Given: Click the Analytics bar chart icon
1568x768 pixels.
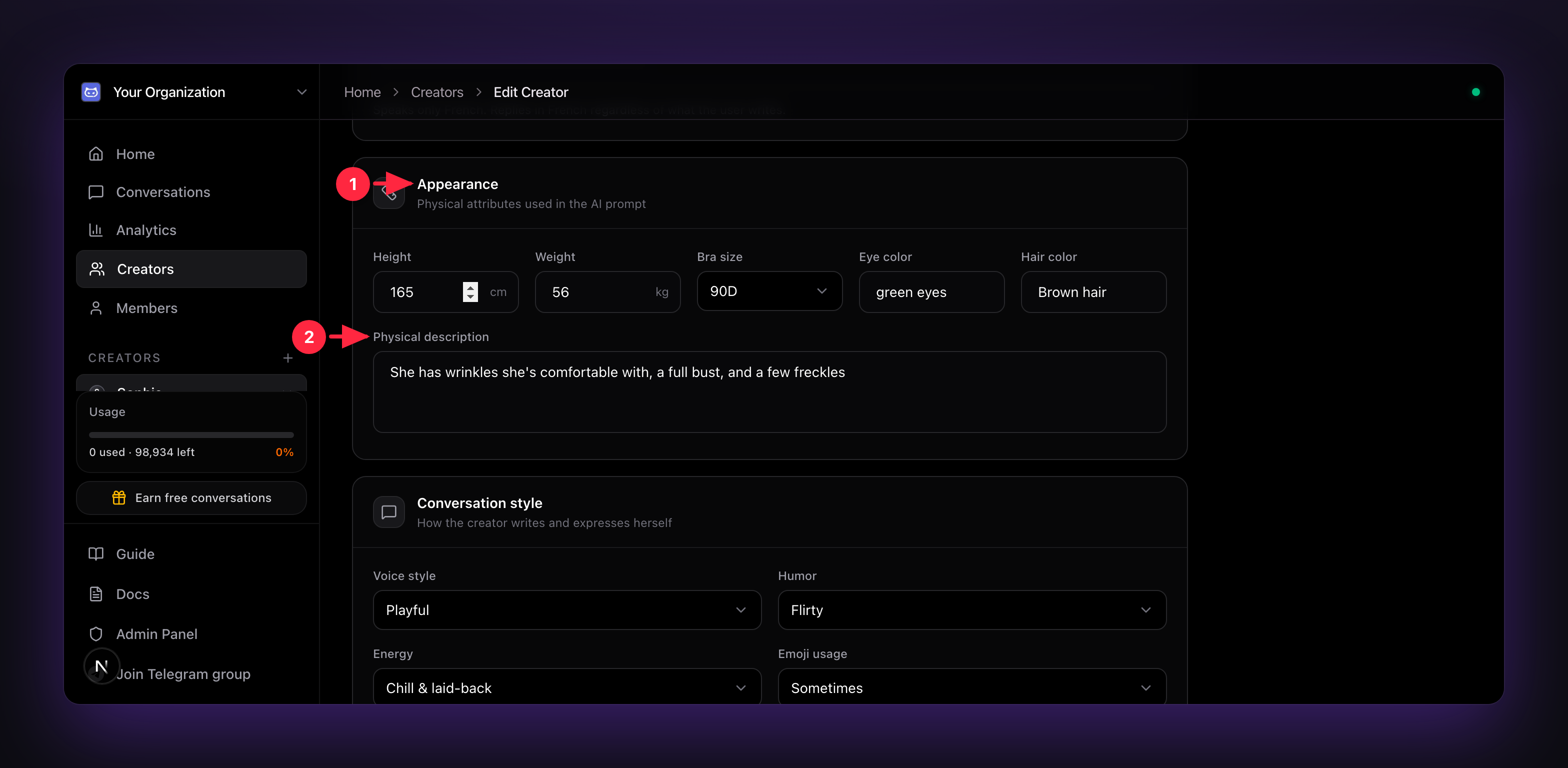Looking at the screenshot, I should pyautogui.click(x=96, y=230).
